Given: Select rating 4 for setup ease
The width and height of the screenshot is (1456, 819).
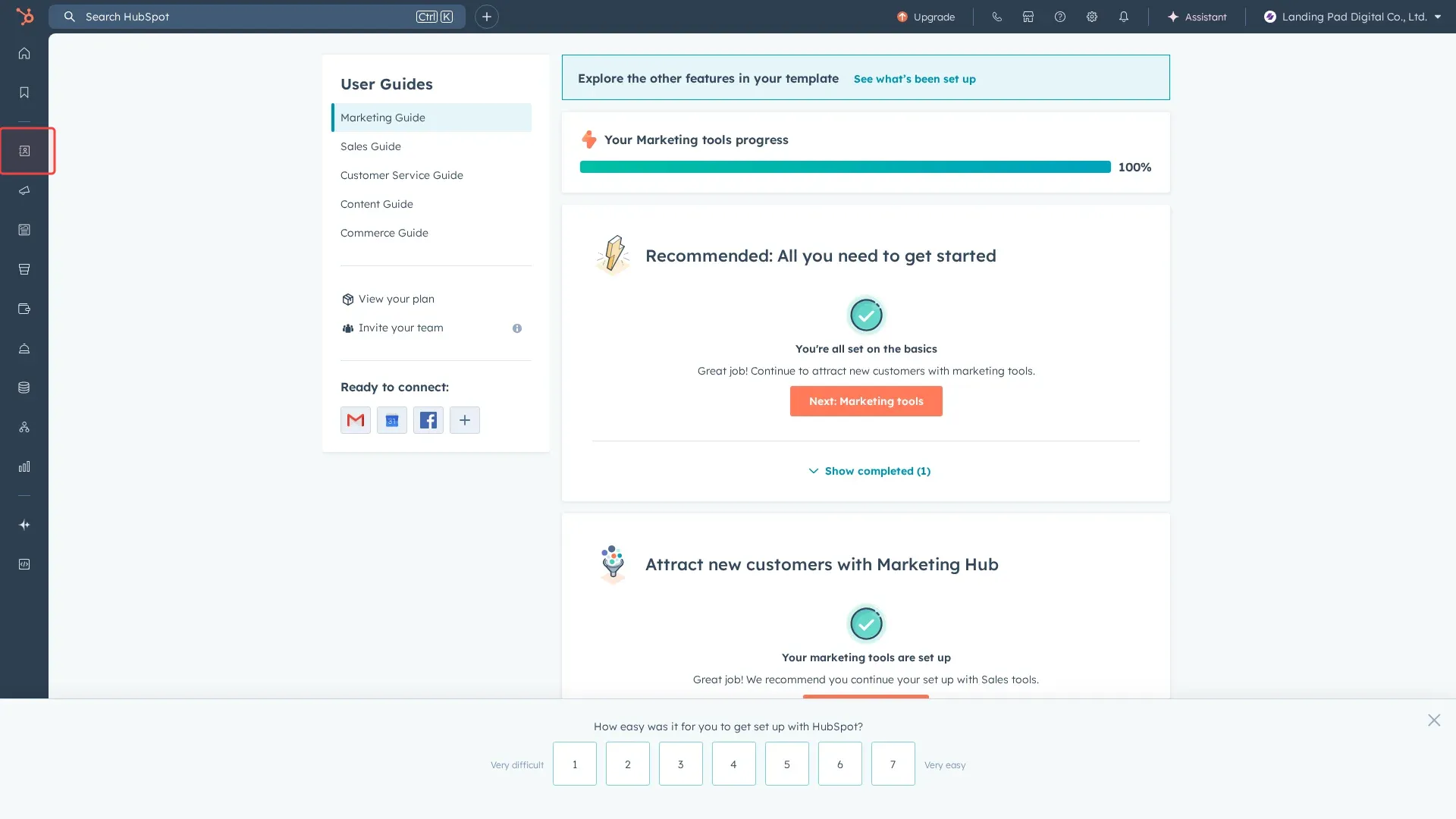Looking at the screenshot, I should point(733,764).
